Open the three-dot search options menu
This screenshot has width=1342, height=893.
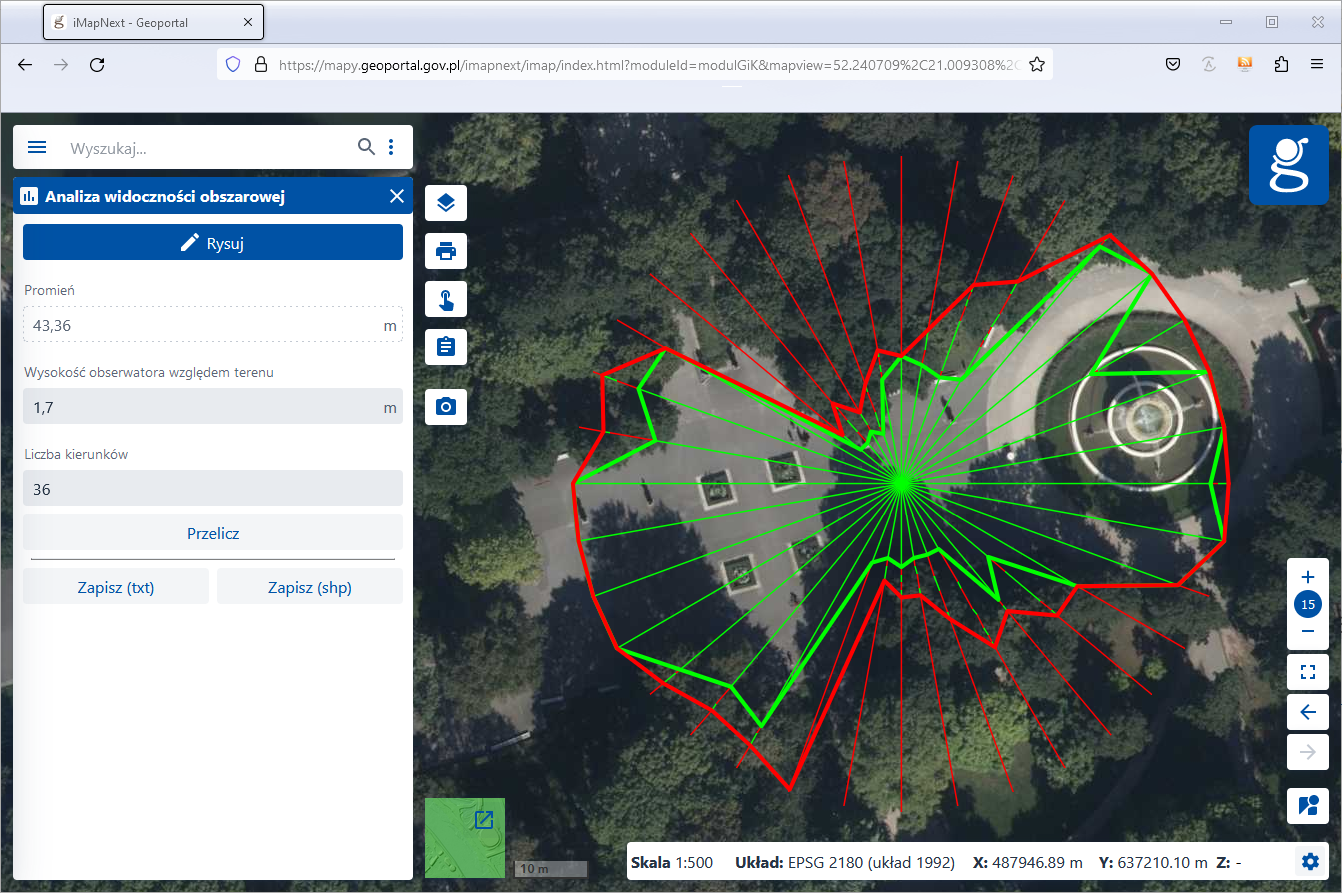click(x=391, y=147)
